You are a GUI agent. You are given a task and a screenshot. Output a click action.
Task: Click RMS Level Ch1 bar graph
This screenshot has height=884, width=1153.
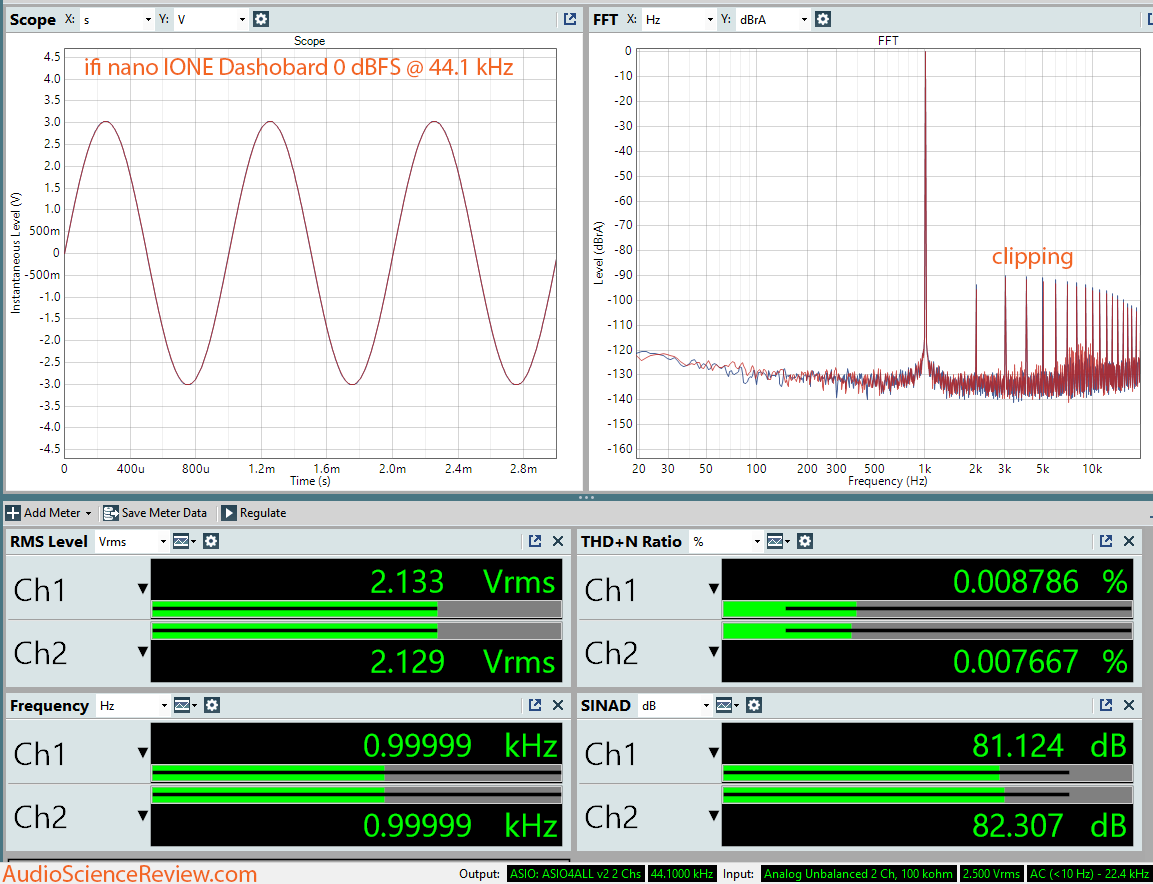pos(357,609)
